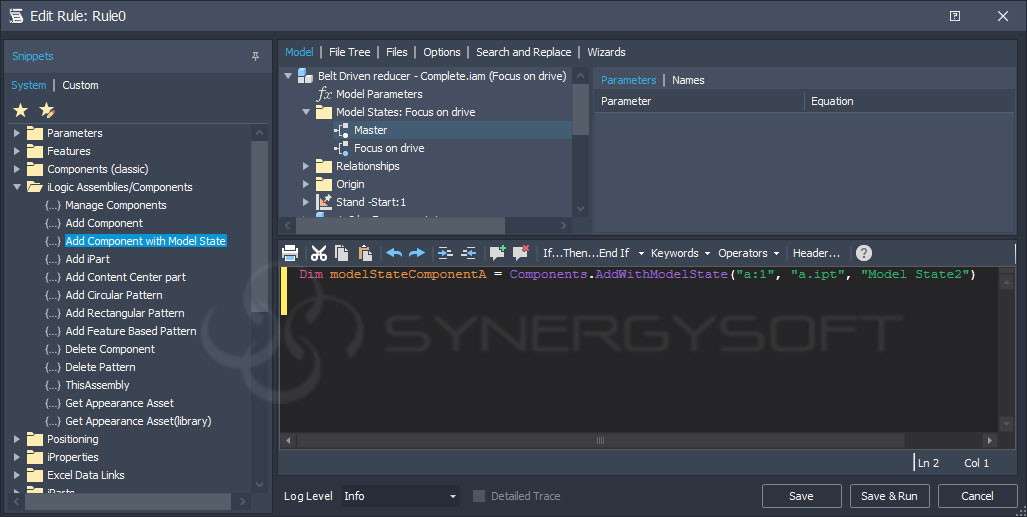Click the Uncomment selection icon
The image size is (1027, 517).
521,253
